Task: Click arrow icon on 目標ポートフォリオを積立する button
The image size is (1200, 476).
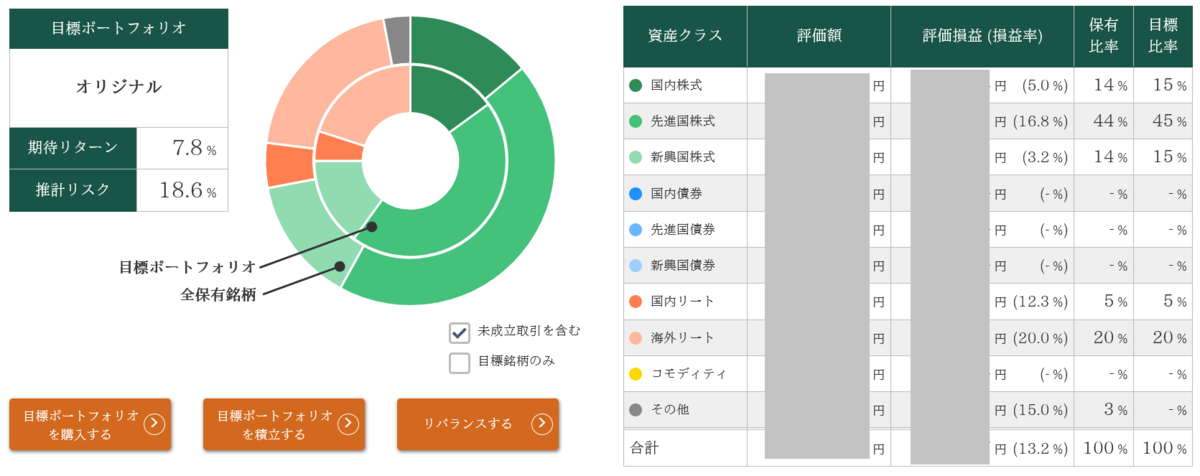Action: [x=347, y=424]
